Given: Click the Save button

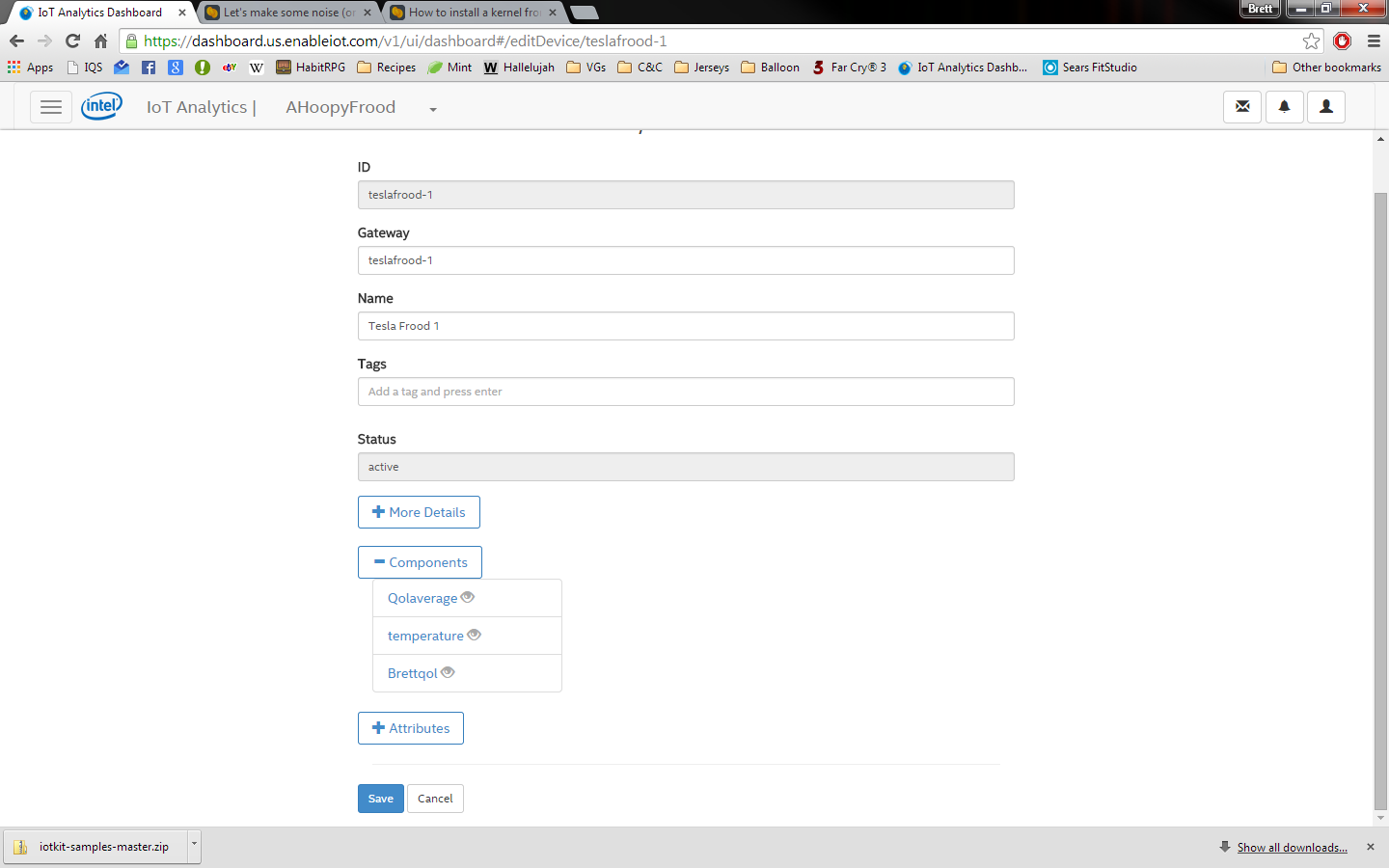Looking at the screenshot, I should pos(381,799).
